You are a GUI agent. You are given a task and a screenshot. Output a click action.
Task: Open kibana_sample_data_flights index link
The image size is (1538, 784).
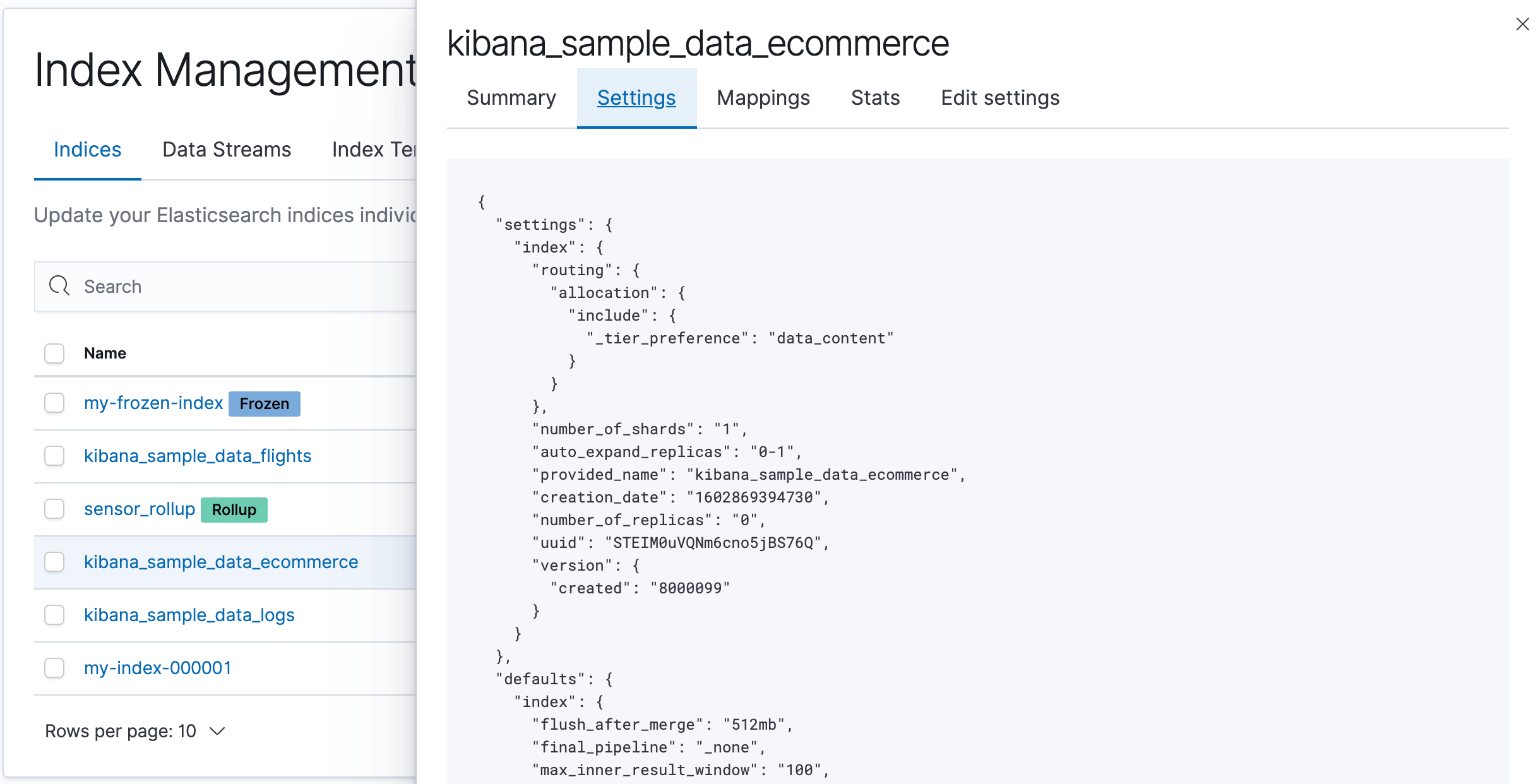point(198,456)
